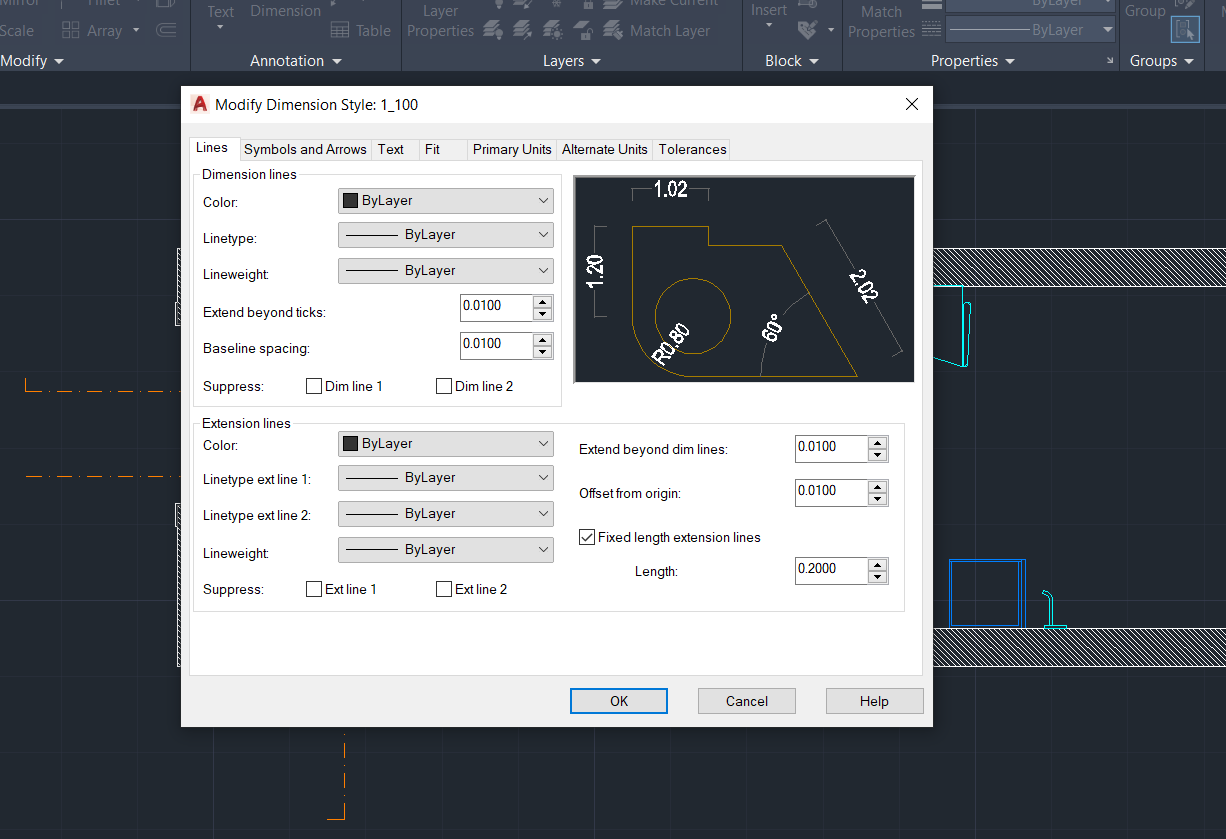Toggle Suppress Ext line 2 checkbox
The height and width of the screenshot is (839, 1226).
444,589
